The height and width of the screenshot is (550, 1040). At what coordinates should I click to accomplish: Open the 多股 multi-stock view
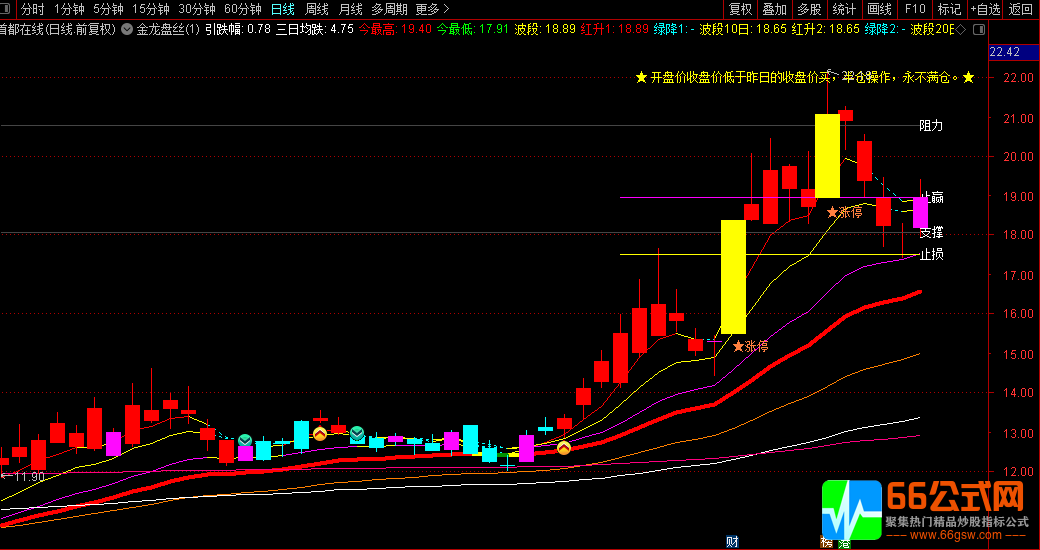[x=809, y=9]
